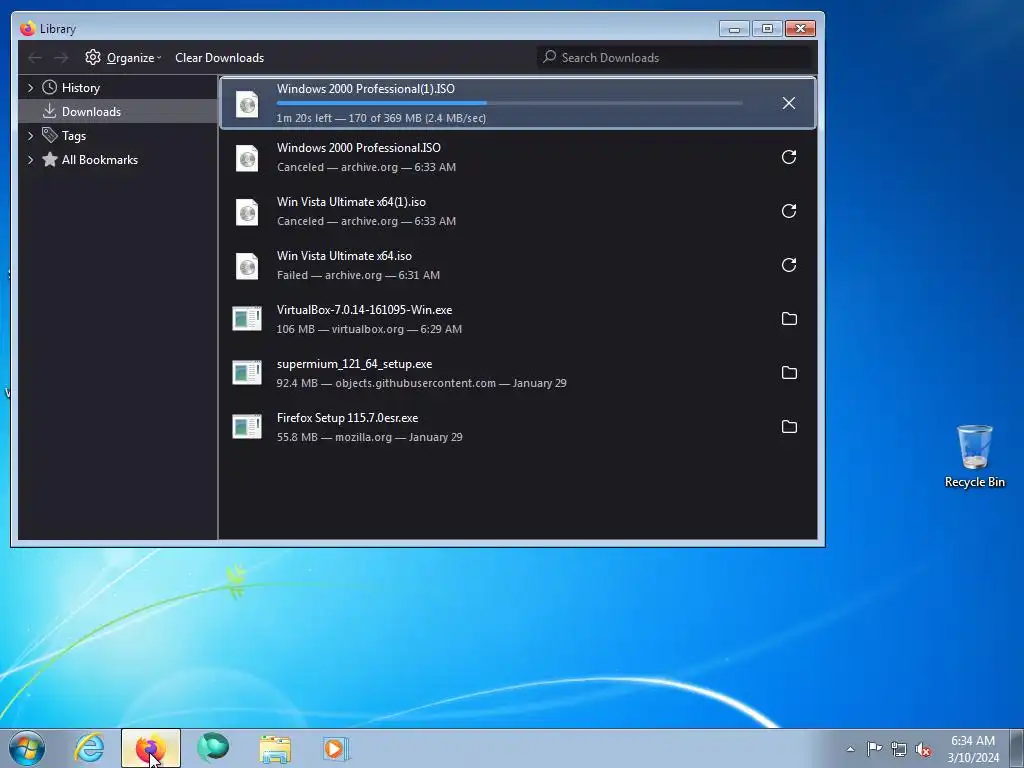This screenshot has height=768, width=1024.
Task: Show VirtualBox-7.0.14 installer in folder
Action: 789,319
